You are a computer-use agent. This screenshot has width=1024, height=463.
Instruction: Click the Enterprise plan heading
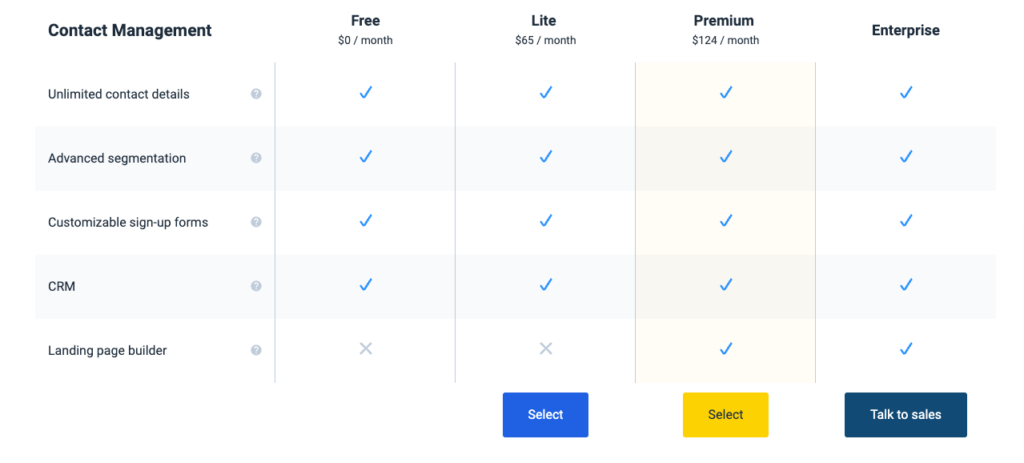[x=906, y=30]
